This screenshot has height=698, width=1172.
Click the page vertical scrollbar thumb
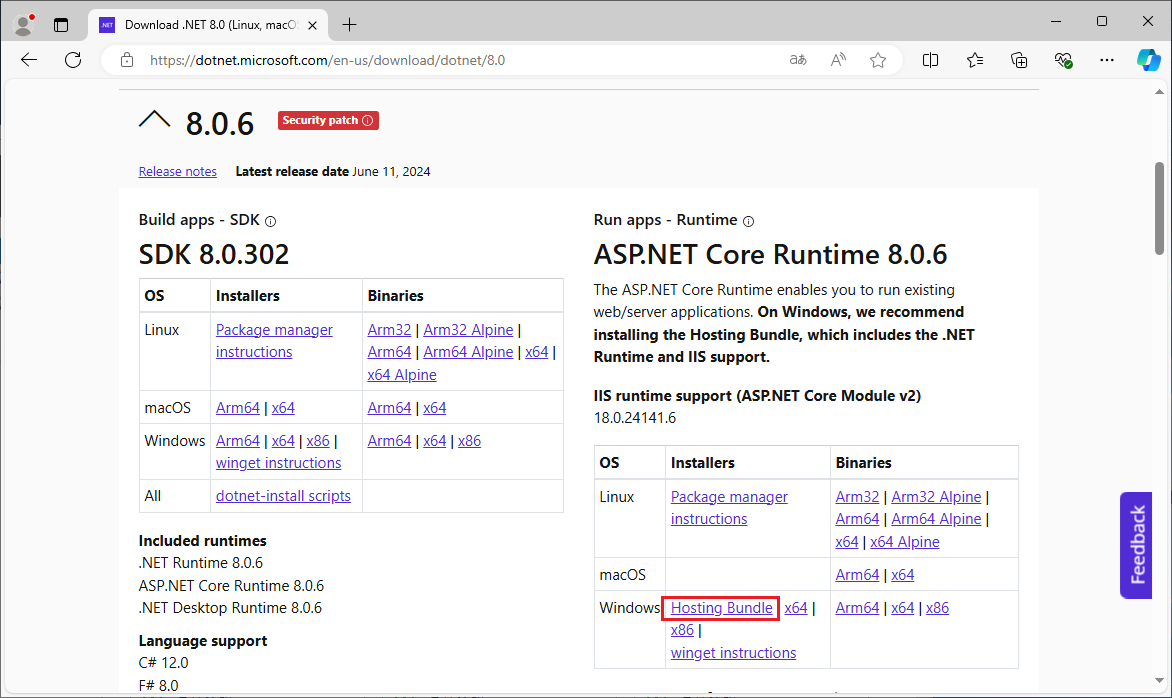click(1159, 208)
